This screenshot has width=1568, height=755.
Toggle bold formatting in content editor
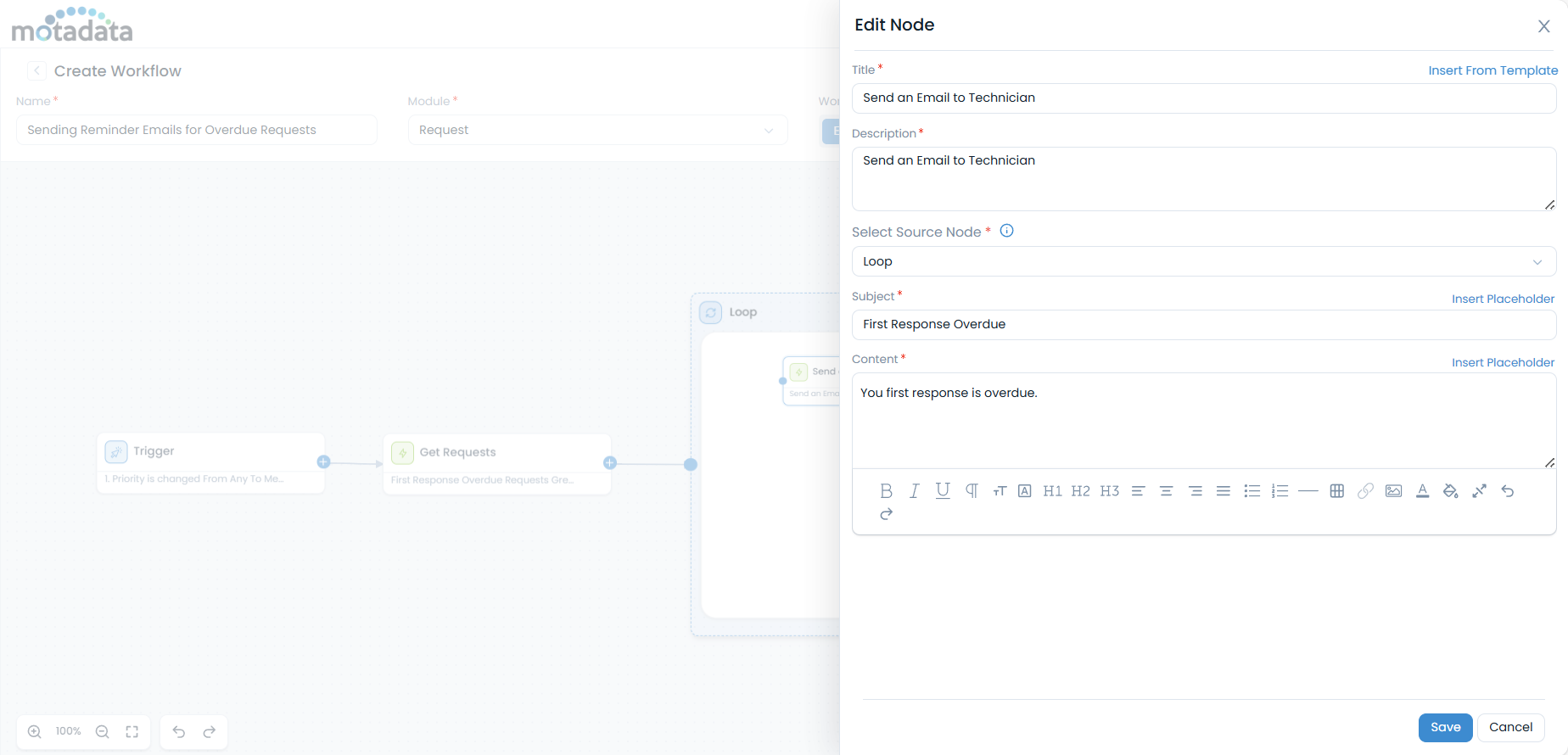click(x=886, y=491)
